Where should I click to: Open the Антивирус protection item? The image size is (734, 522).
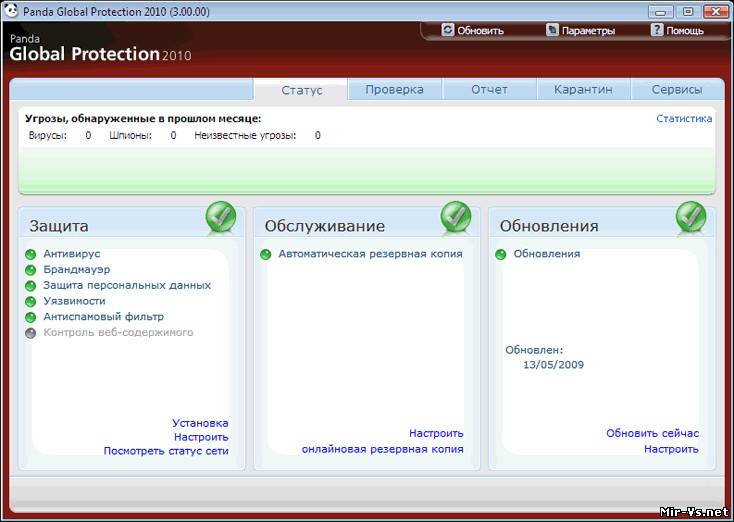[x=72, y=254]
